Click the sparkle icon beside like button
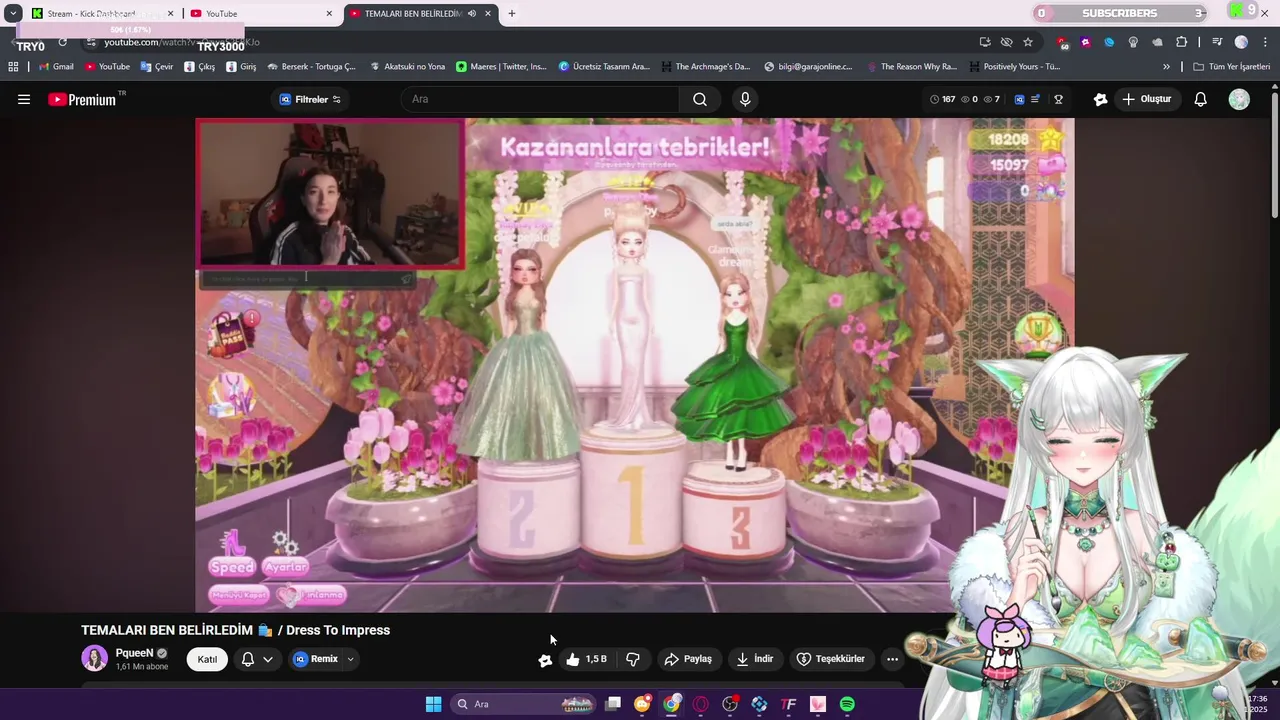The width and height of the screenshot is (1280, 720). tap(545, 660)
